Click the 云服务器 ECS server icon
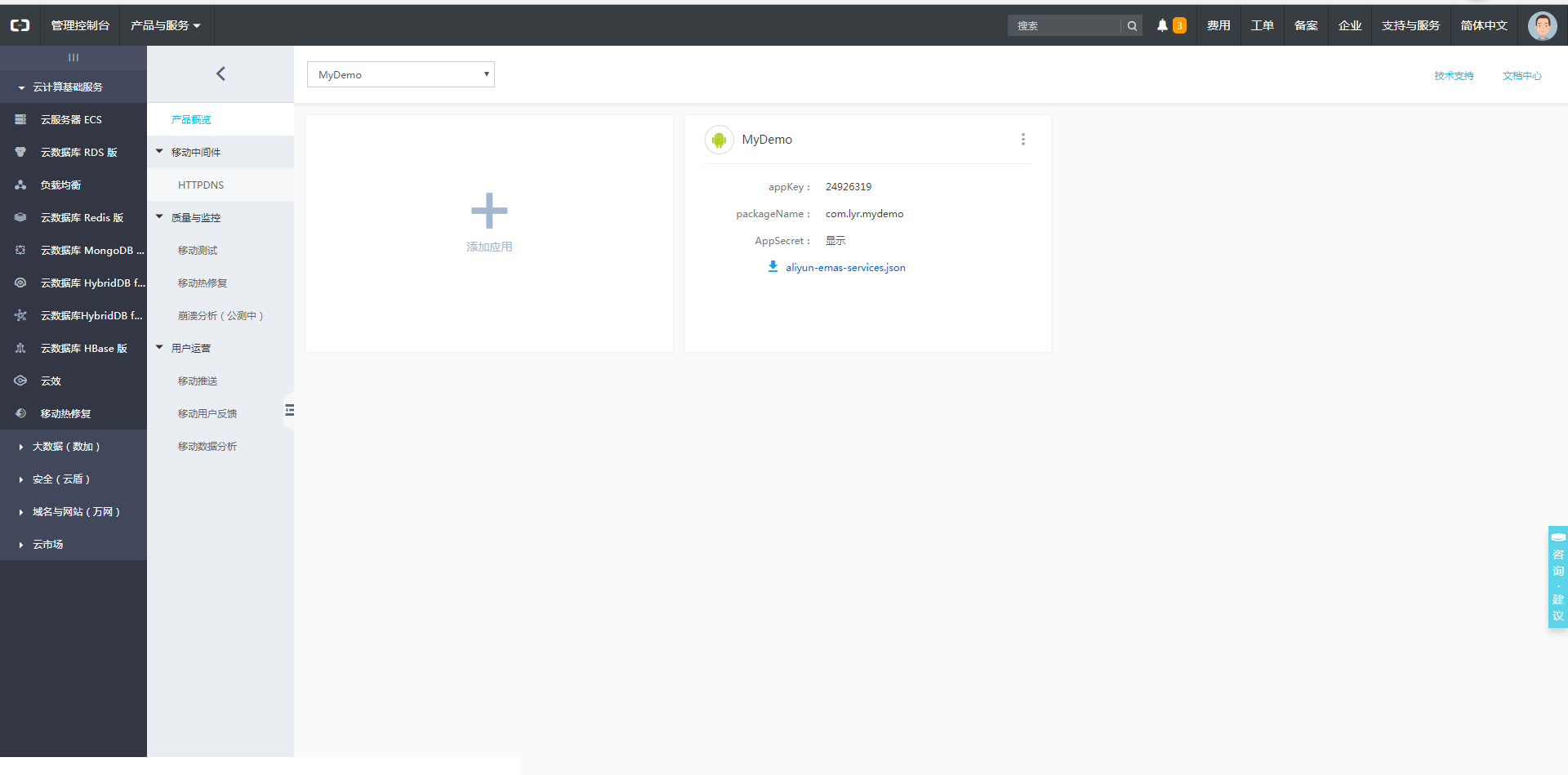Viewport: 1568px width, 775px height. click(x=20, y=119)
